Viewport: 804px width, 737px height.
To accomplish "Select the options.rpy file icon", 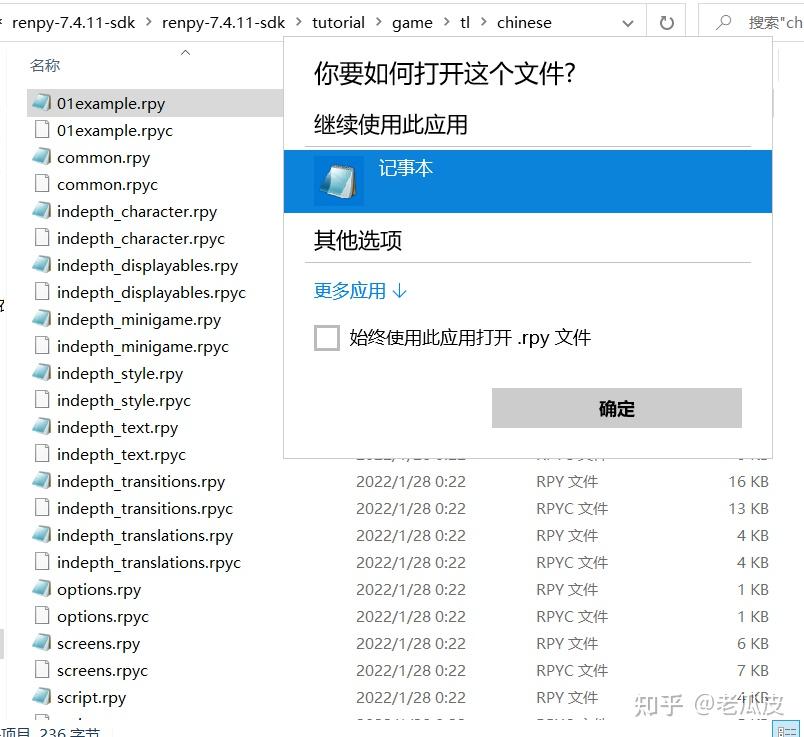I will [40, 589].
